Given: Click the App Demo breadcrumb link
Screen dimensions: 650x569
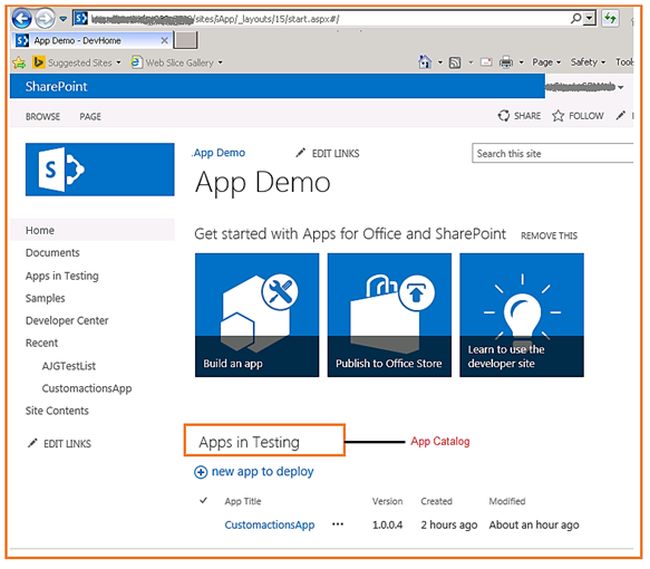Looking at the screenshot, I should tap(219, 153).
